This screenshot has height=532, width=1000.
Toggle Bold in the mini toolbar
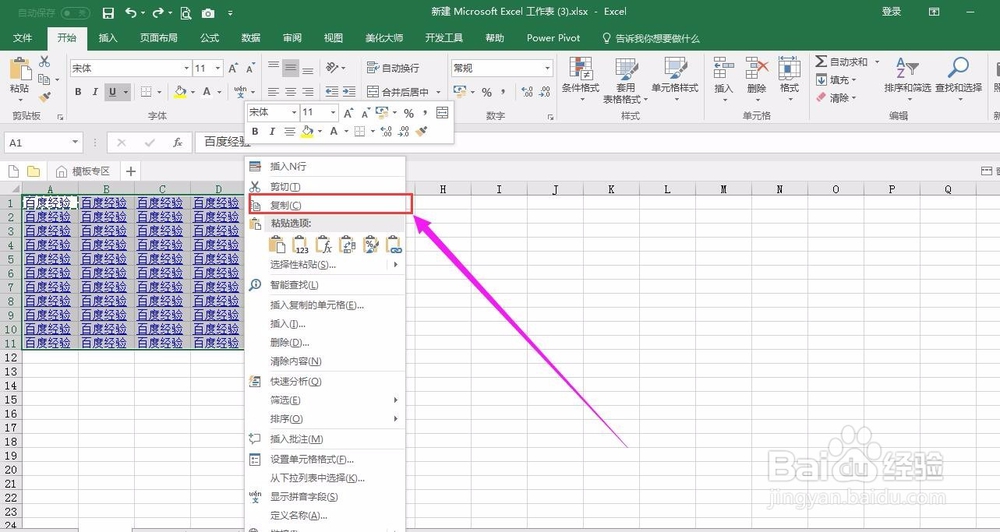coord(255,131)
